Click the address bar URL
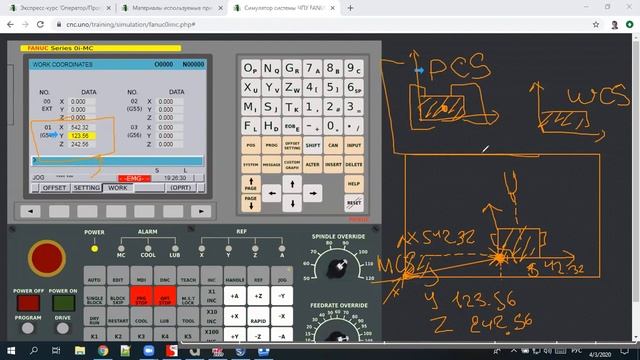Image resolution: width=640 pixels, height=360 pixels. point(131,24)
